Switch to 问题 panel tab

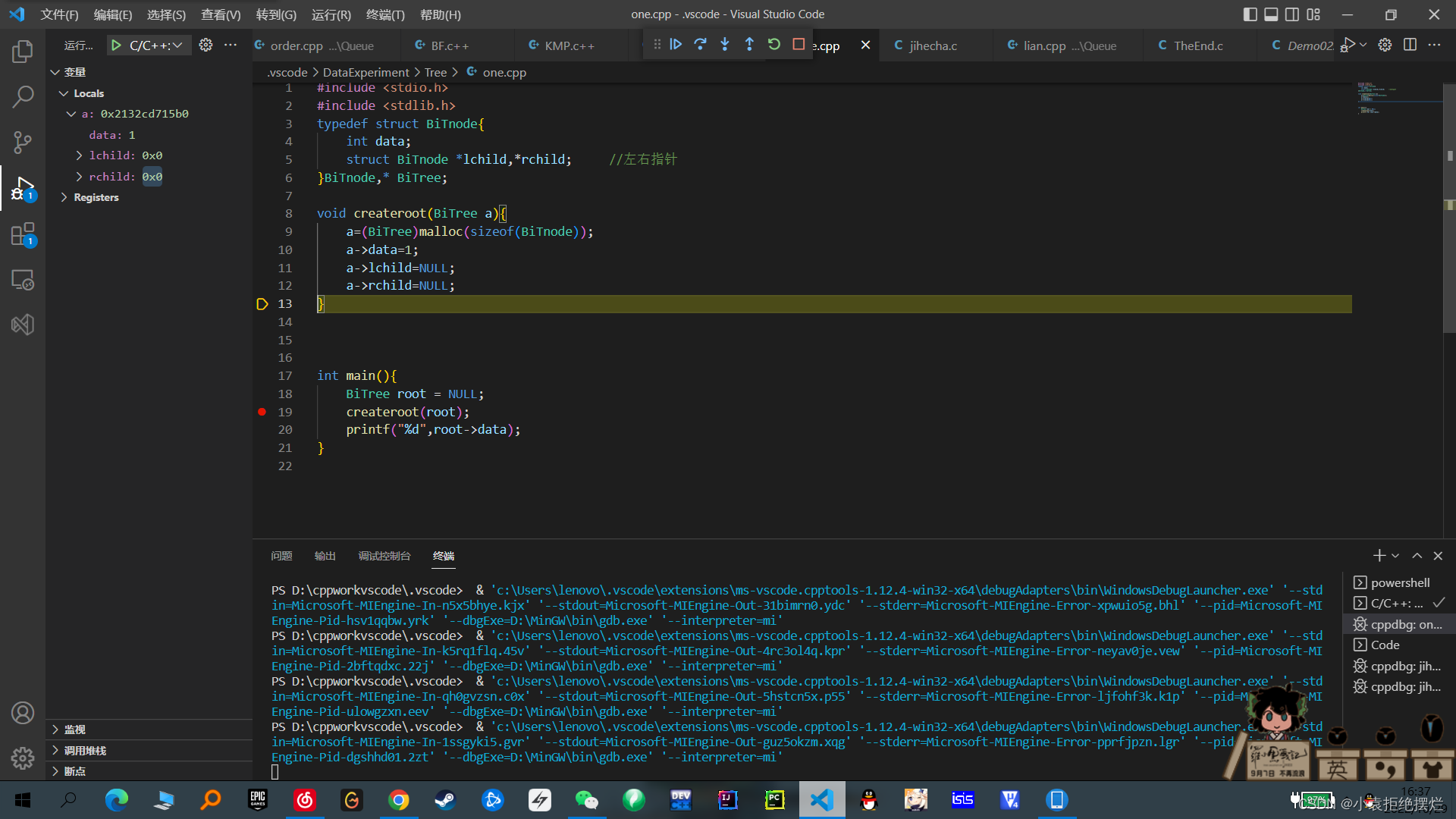tap(281, 556)
